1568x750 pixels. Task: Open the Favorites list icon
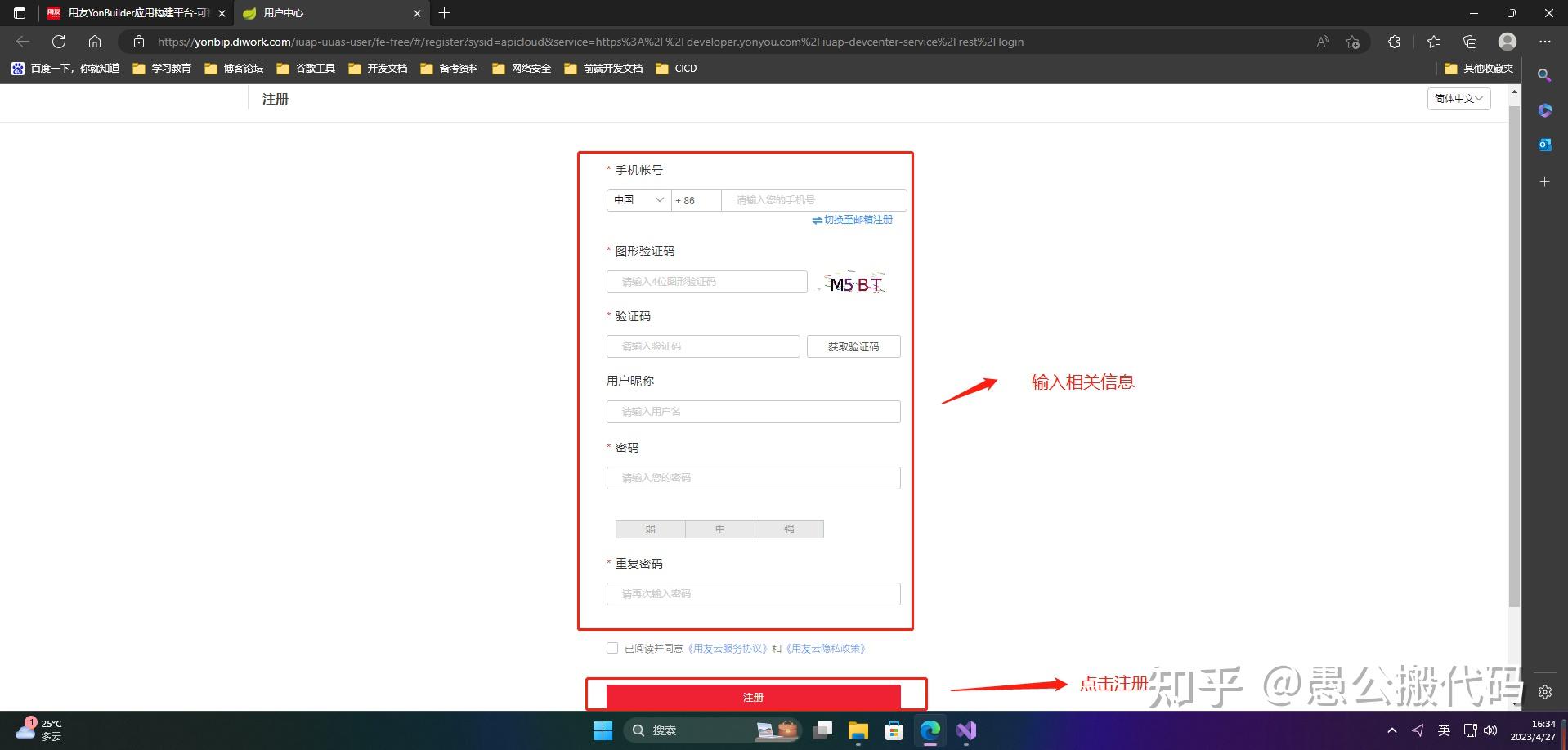[1433, 41]
